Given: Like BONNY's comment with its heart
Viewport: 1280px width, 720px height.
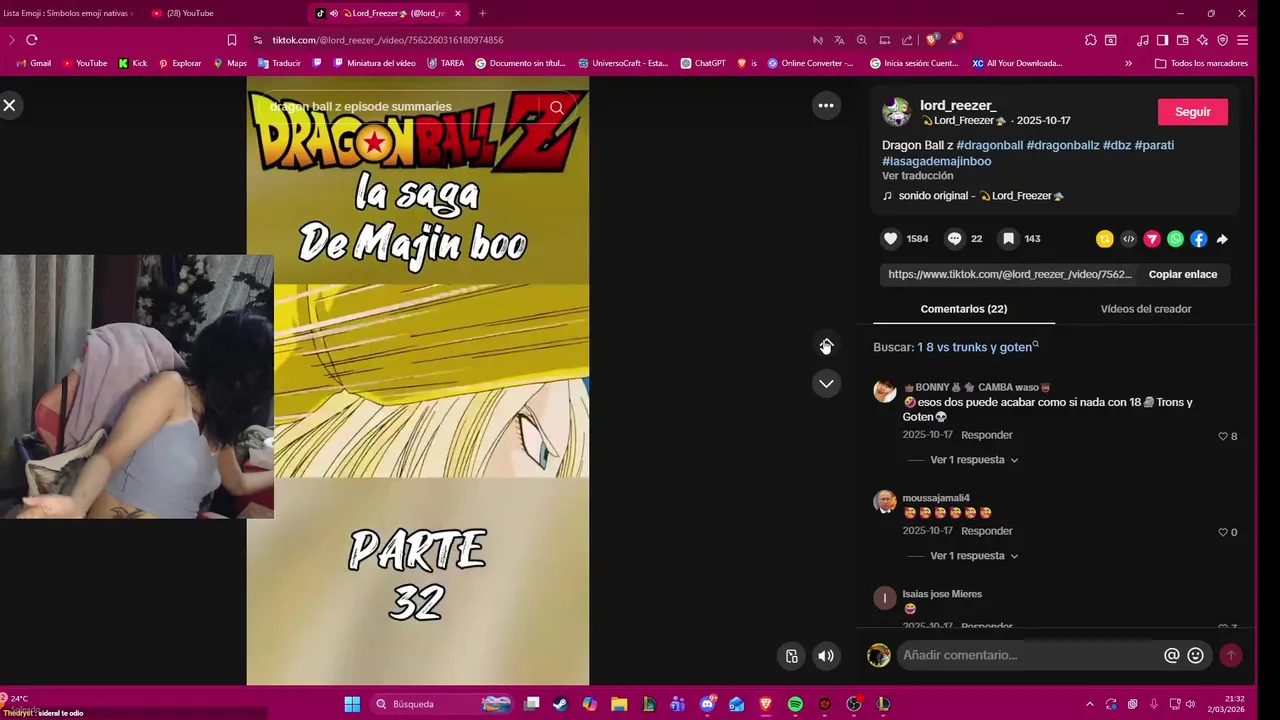Looking at the screenshot, I should click(x=1222, y=436).
